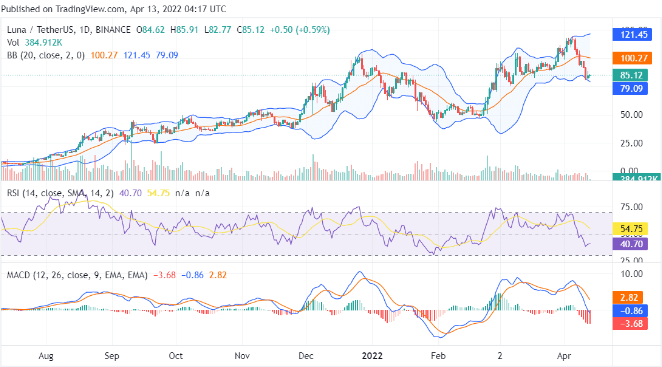This screenshot has width=662, height=367.
Task: Click the low price value L82.77
Action: tap(217, 30)
